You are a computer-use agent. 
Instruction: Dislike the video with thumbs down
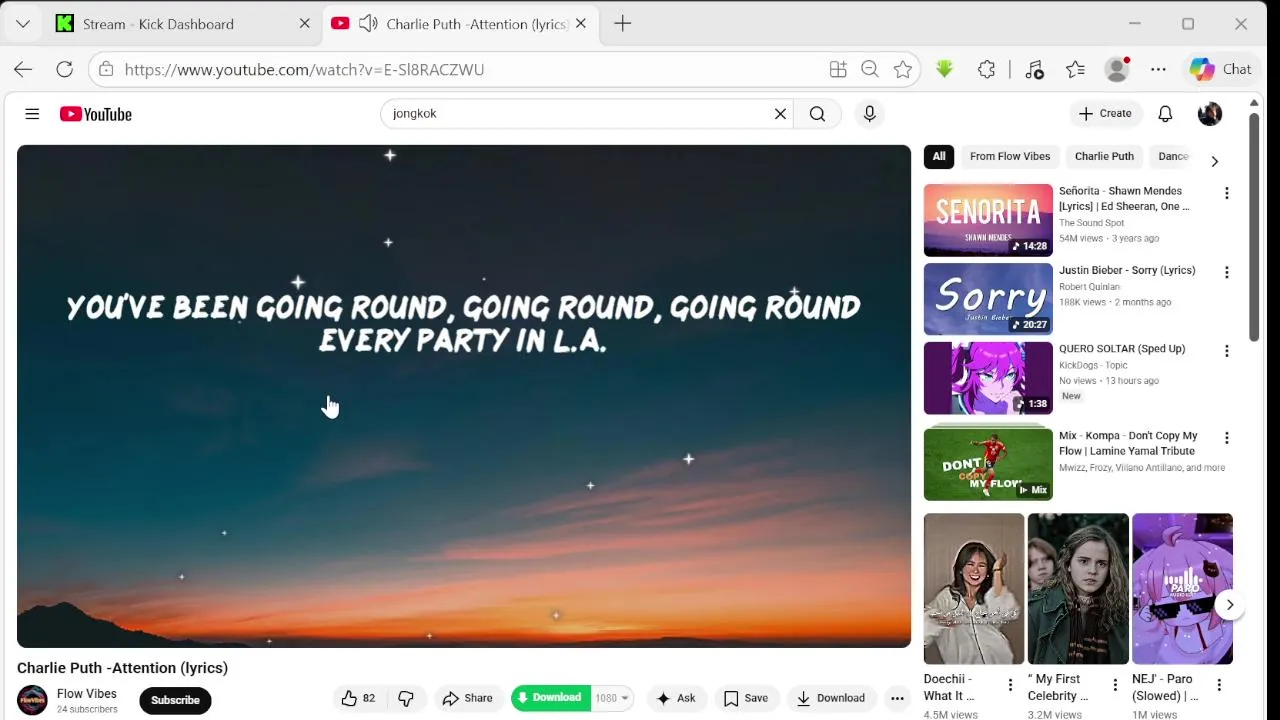point(406,698)
